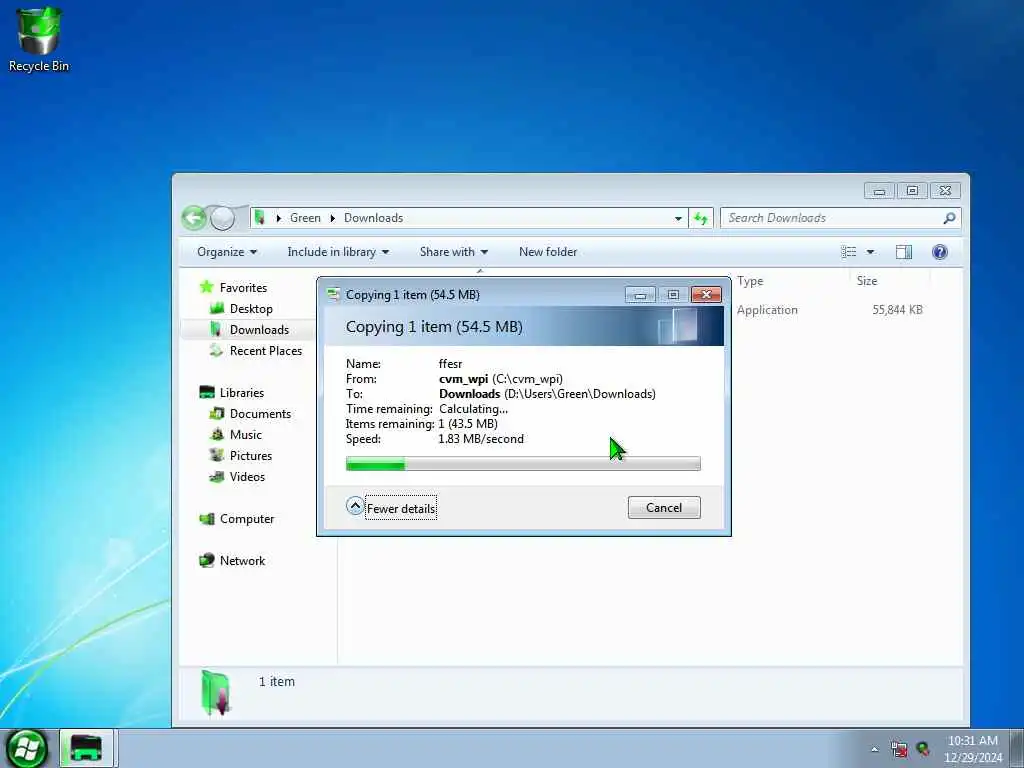The image size is (1024, 768).
Task: Minimize the Copying dialog
Action: click(x=640, y=295)
